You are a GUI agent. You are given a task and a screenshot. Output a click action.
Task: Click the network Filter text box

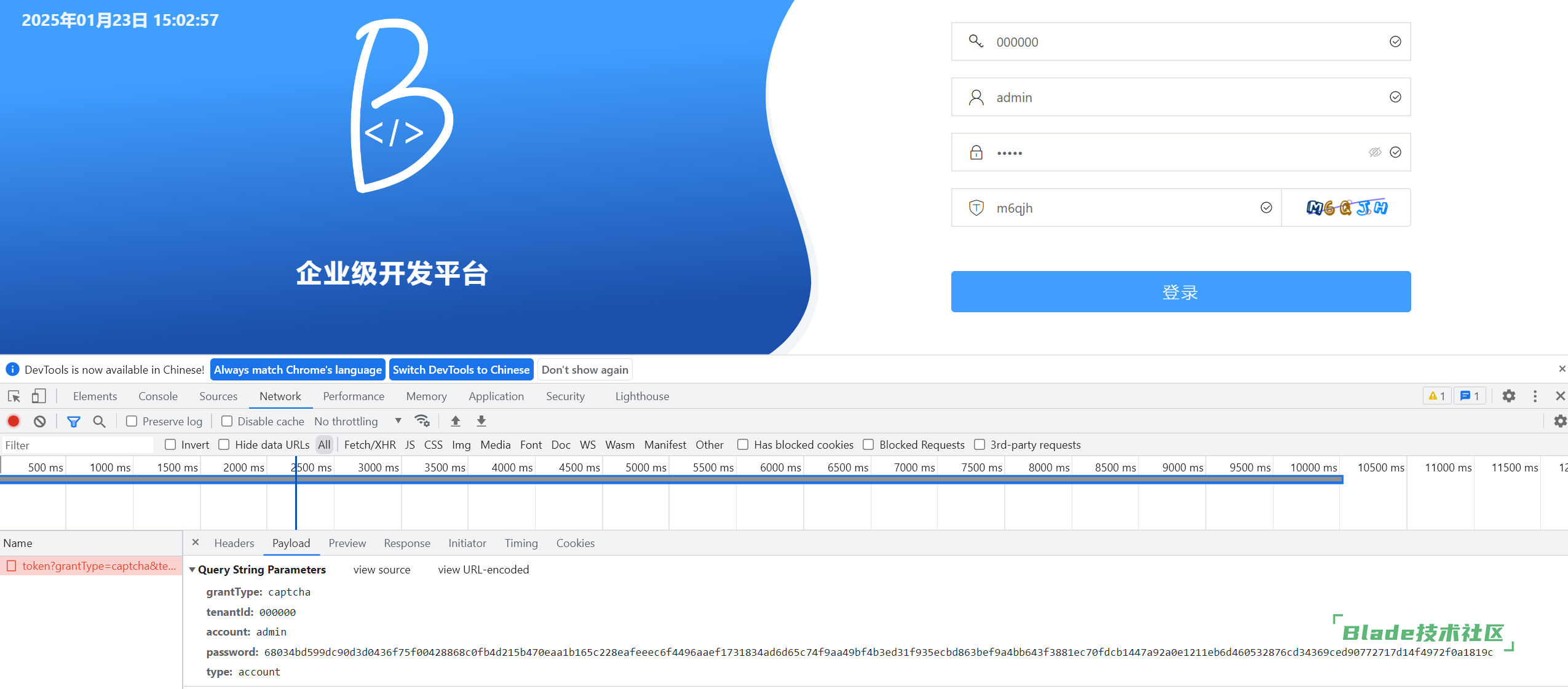pos(77,445)
